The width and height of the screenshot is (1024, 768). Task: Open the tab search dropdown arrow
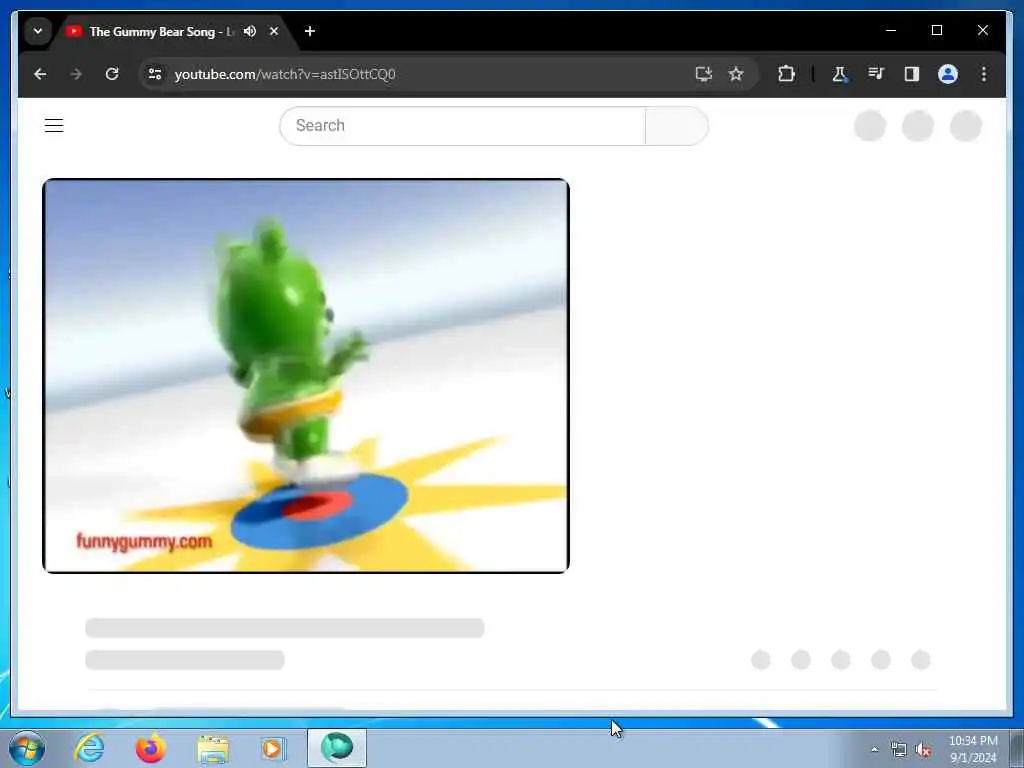(38, 31)
